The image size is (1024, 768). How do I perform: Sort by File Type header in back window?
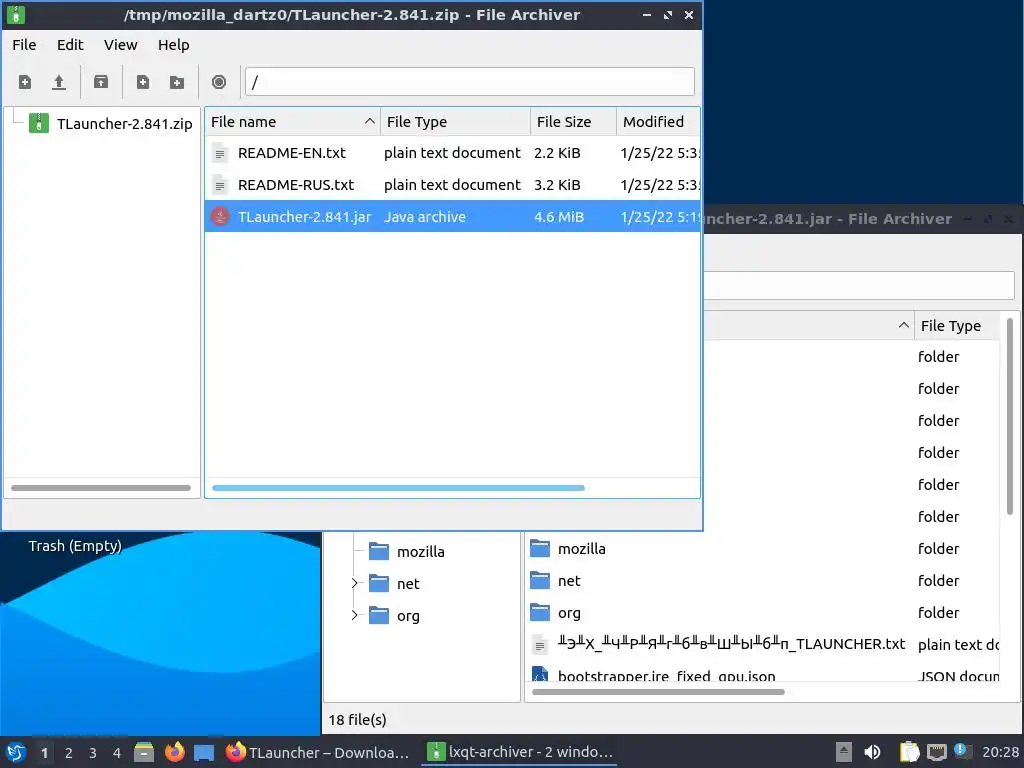coord(956,325)
